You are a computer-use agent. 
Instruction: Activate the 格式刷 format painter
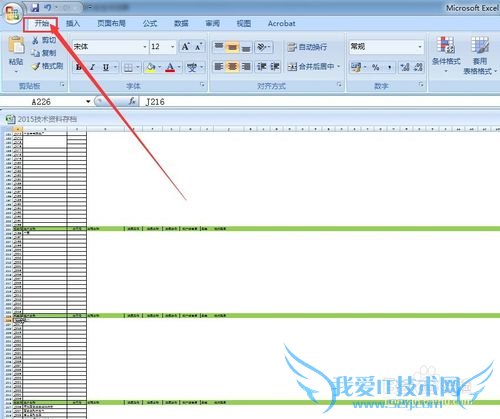(x=48, y=66)
